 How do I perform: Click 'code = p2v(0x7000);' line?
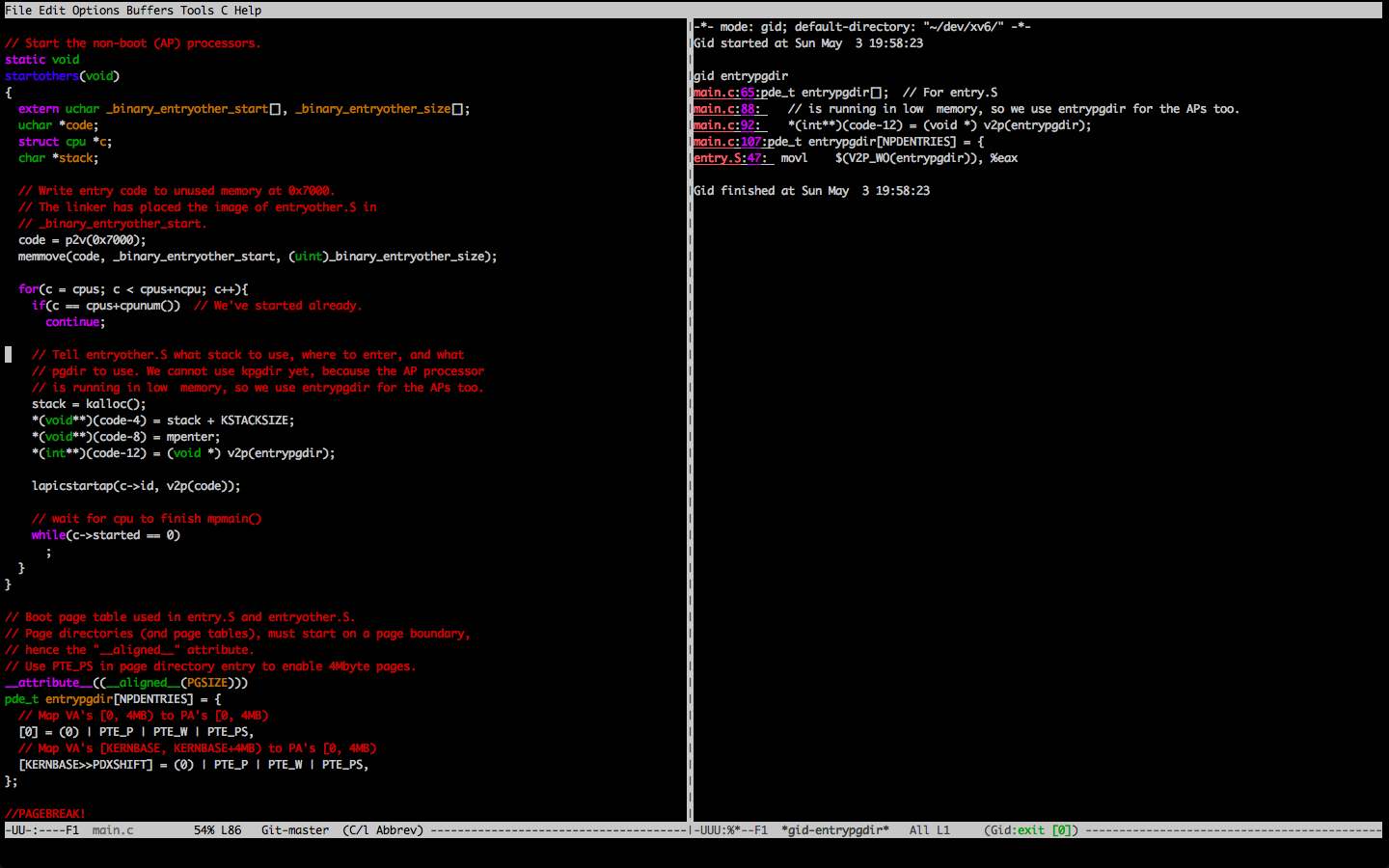pyautogui.click(x=82, y=240)
